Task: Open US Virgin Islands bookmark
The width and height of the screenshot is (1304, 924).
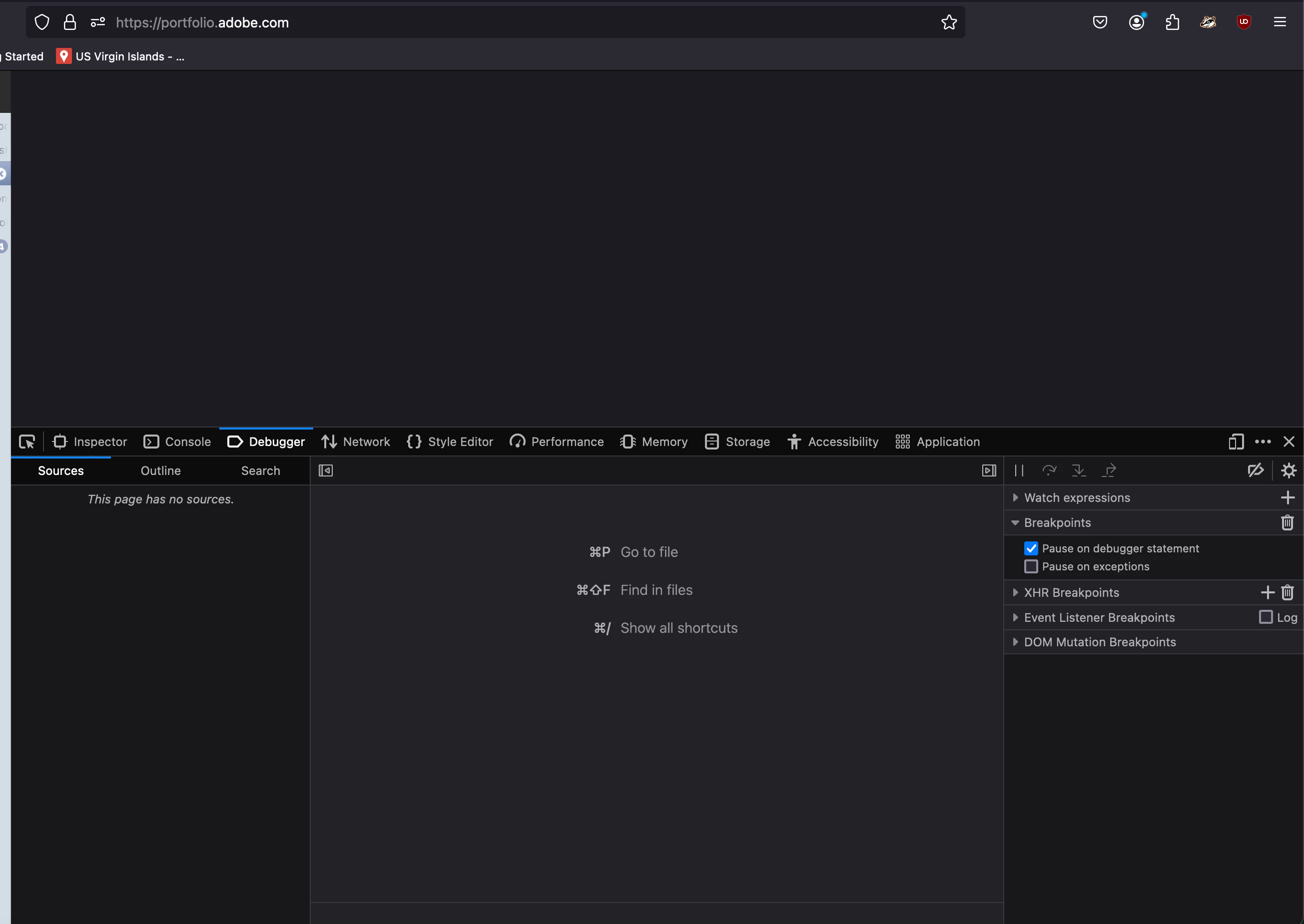Action: pyautogui.click(x=121, y=56)
